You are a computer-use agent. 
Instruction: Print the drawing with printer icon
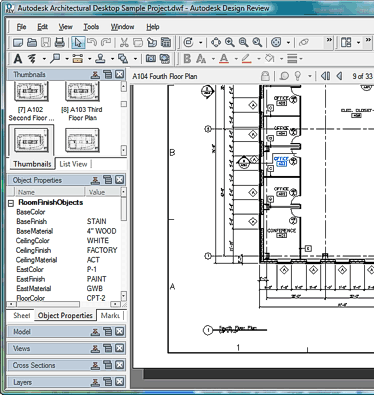[59, 42]
